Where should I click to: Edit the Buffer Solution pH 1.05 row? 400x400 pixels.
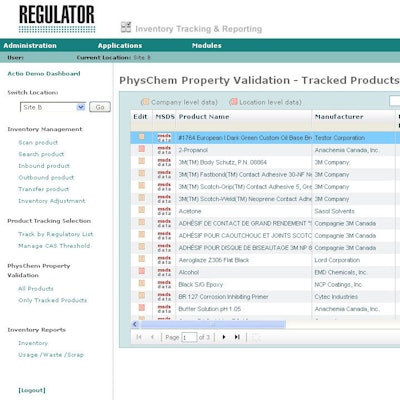point(142,307)
